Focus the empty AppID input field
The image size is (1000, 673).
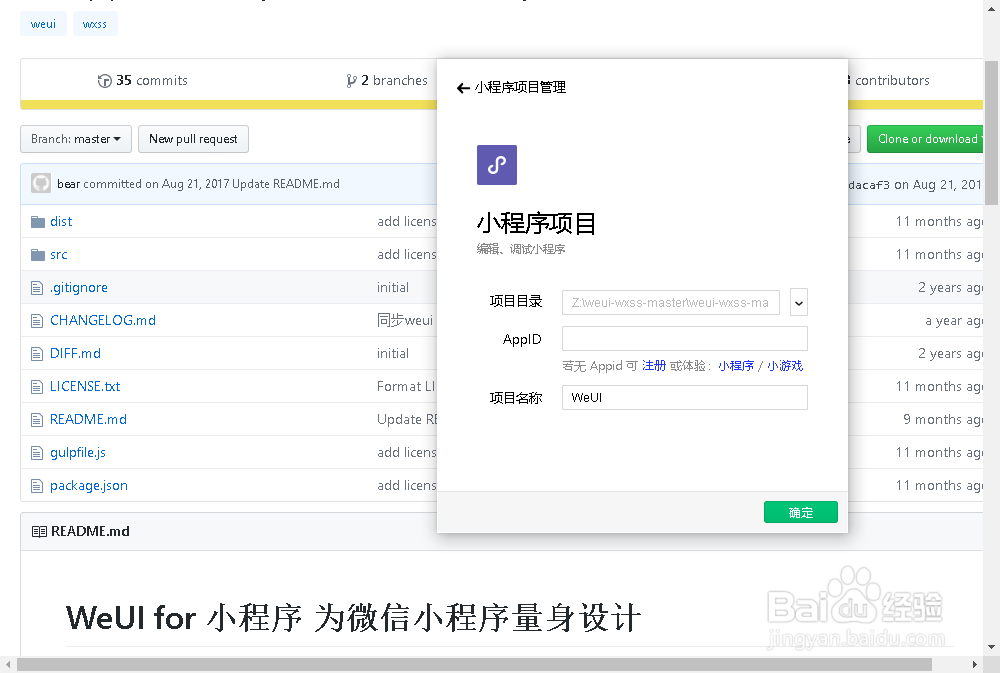[x=685, y=339]
